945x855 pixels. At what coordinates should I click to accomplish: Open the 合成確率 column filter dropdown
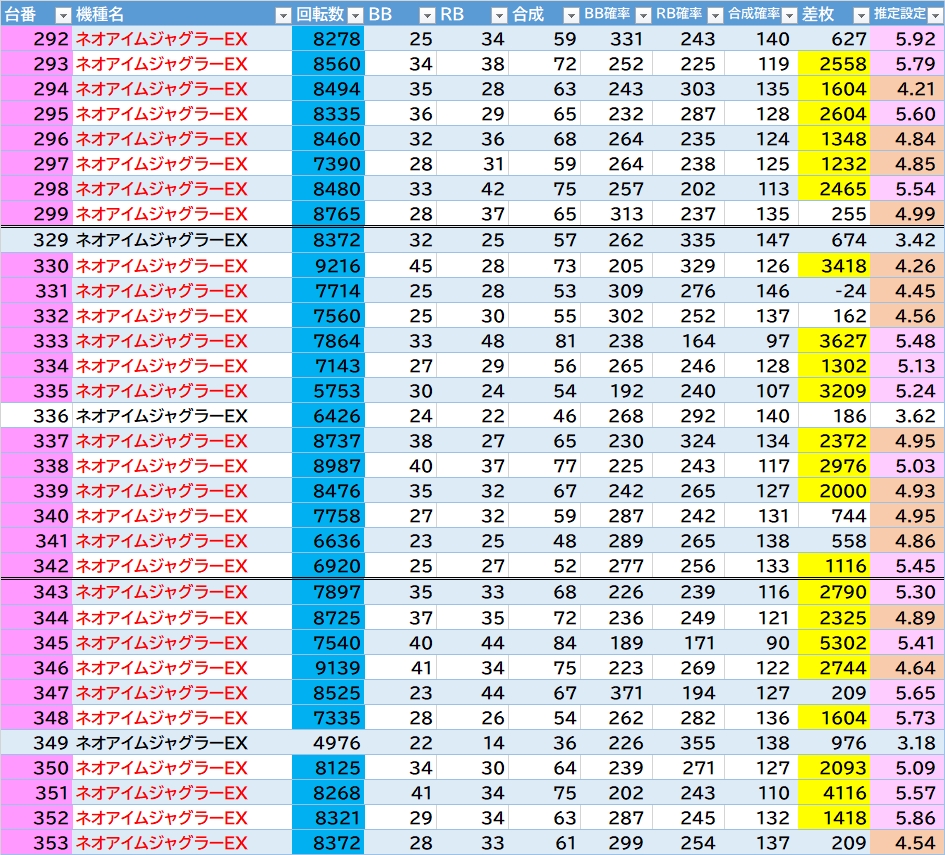[x=789, y=15]
